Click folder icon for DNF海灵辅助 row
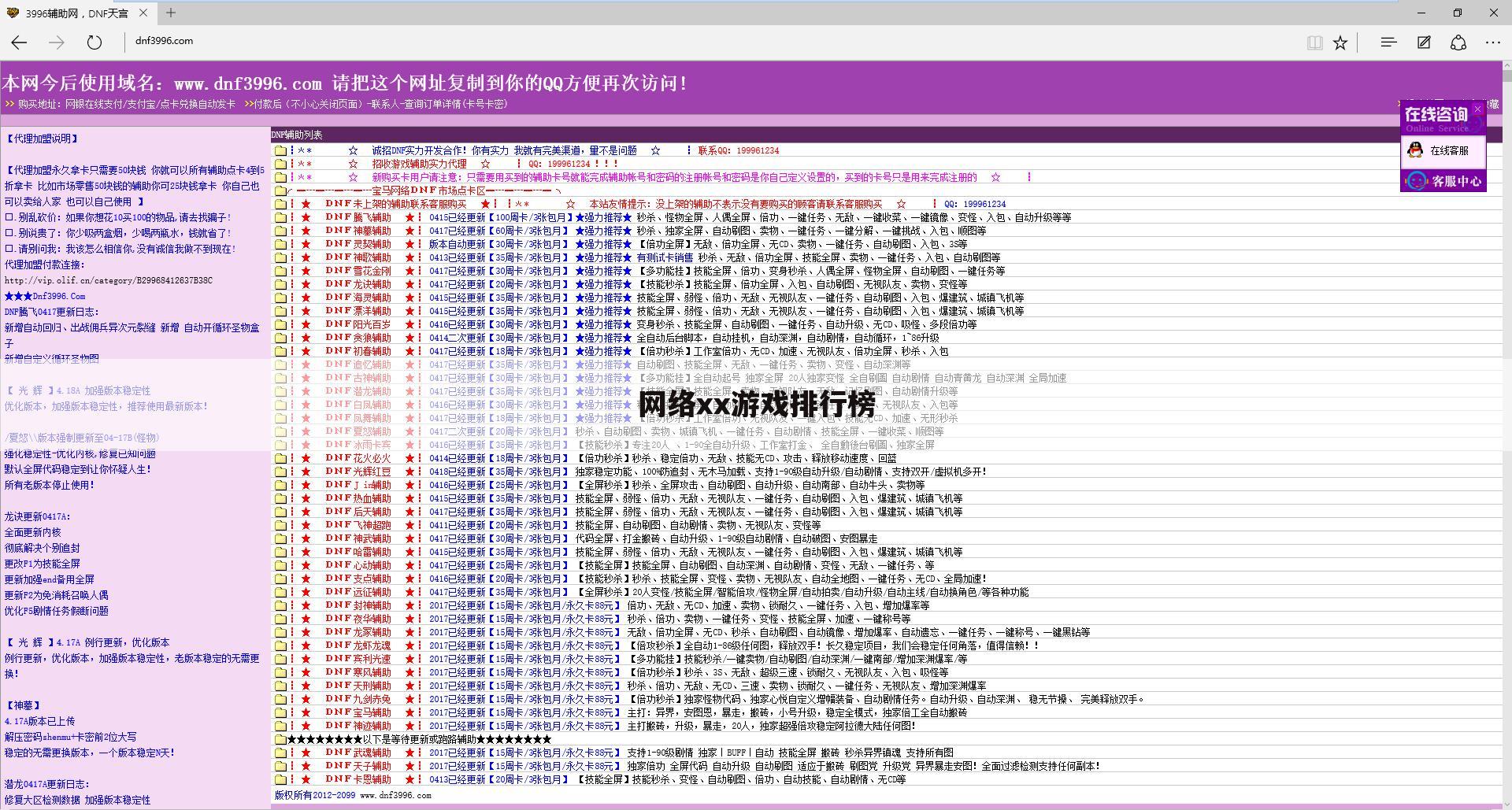 pyautogui.click(x=280, y=298)
